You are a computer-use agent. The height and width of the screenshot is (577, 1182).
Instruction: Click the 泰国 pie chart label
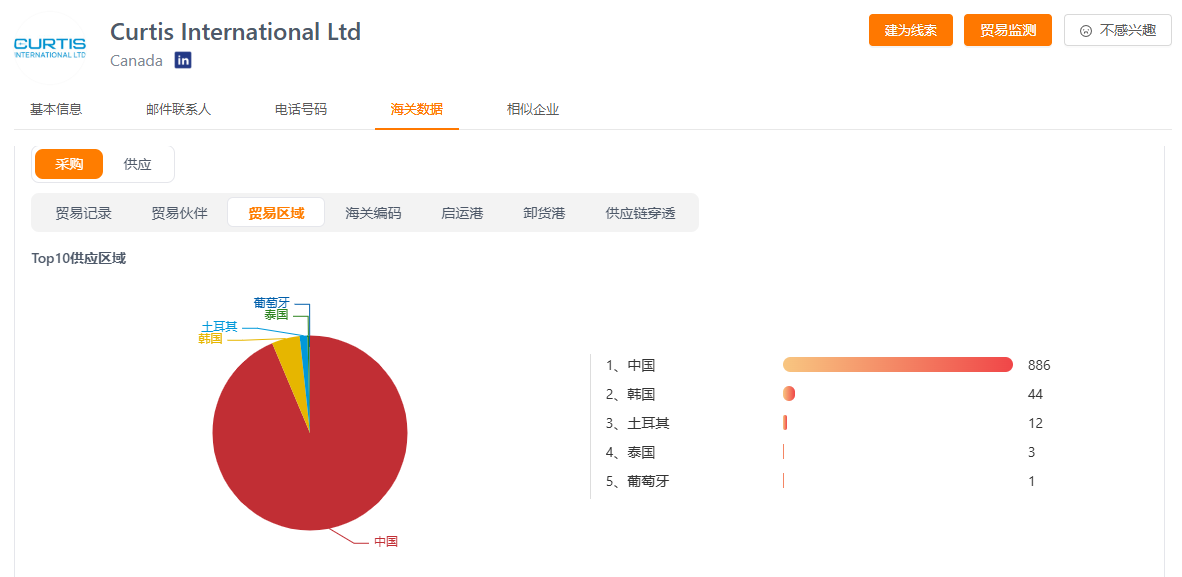tap(277, 315)
